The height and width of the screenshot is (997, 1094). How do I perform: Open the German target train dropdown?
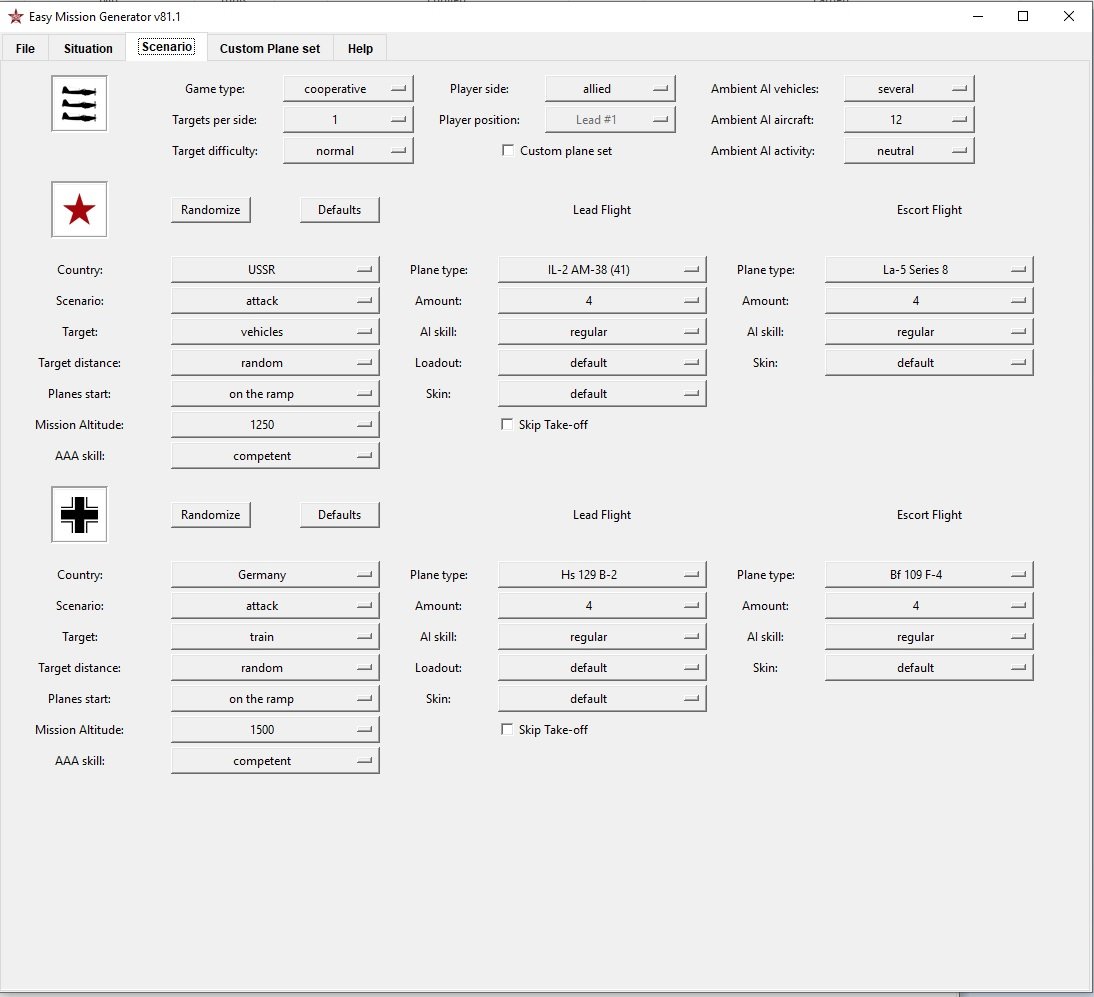[275, 637]
